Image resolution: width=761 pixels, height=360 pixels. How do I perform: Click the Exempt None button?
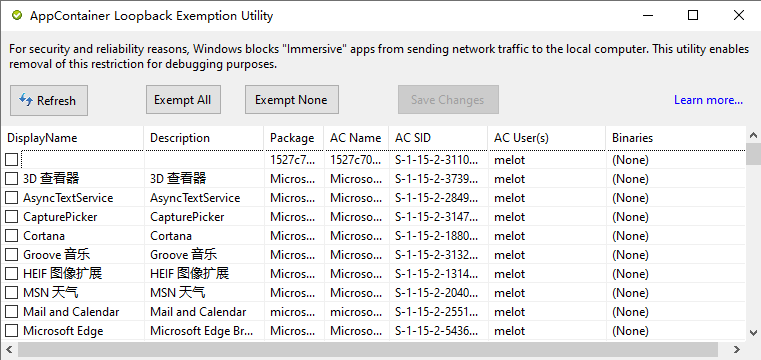[x=291, y=100]
